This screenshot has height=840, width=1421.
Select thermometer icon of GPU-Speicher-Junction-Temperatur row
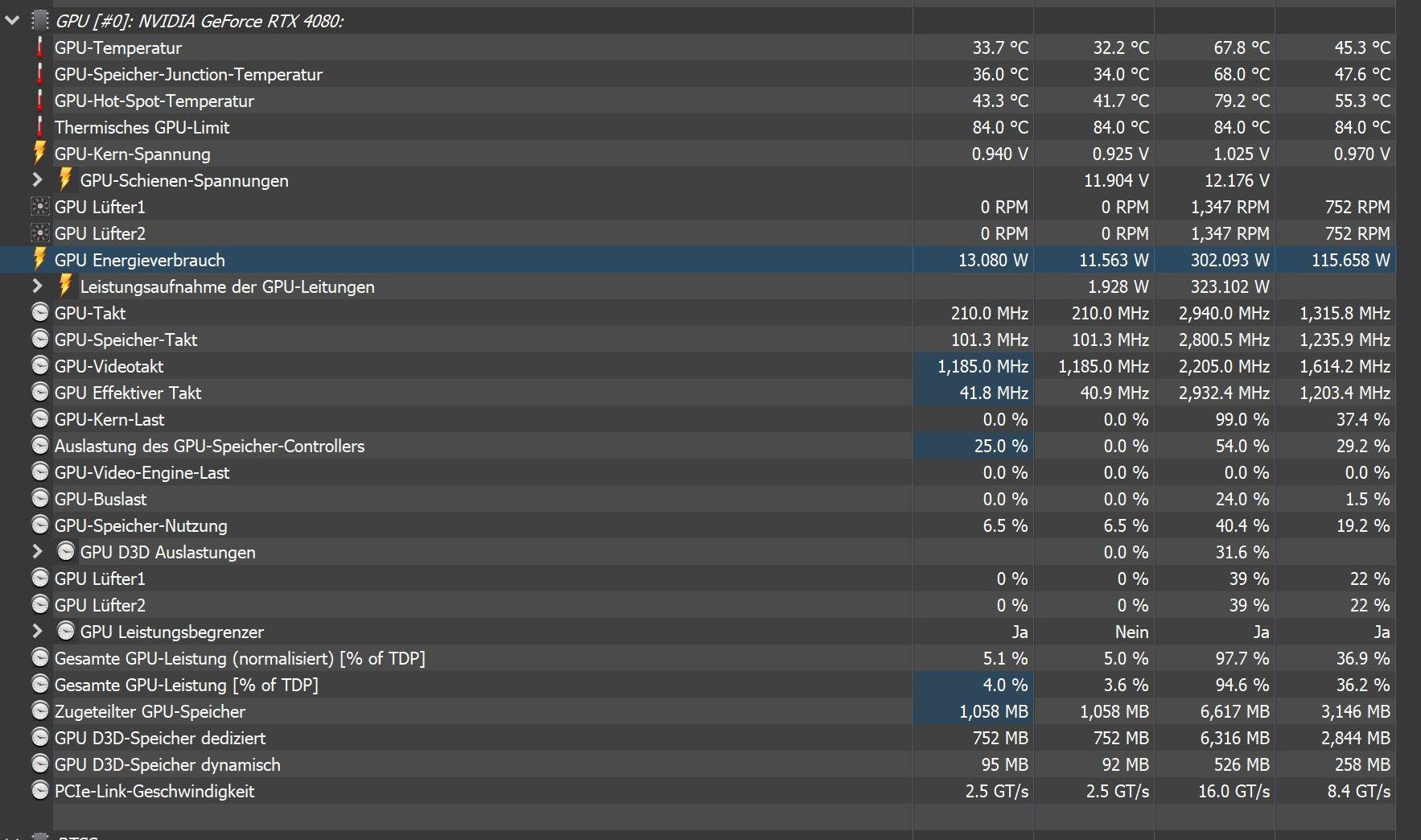pos(39,74)
